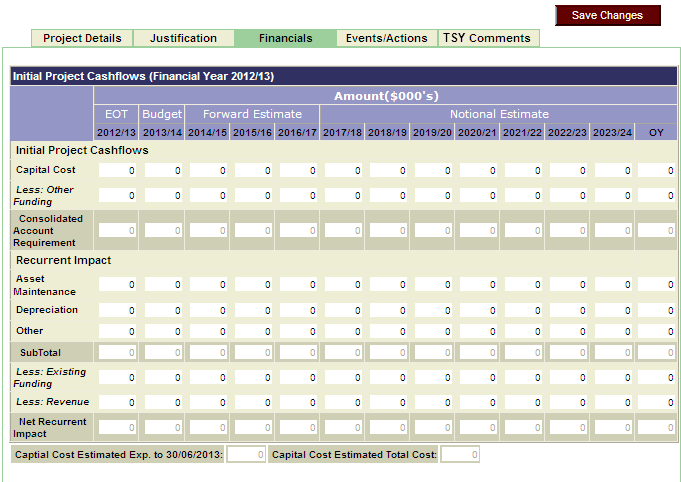Click the Save Changes button
Screen dimensions: 681x482
[x=607, y=15]
